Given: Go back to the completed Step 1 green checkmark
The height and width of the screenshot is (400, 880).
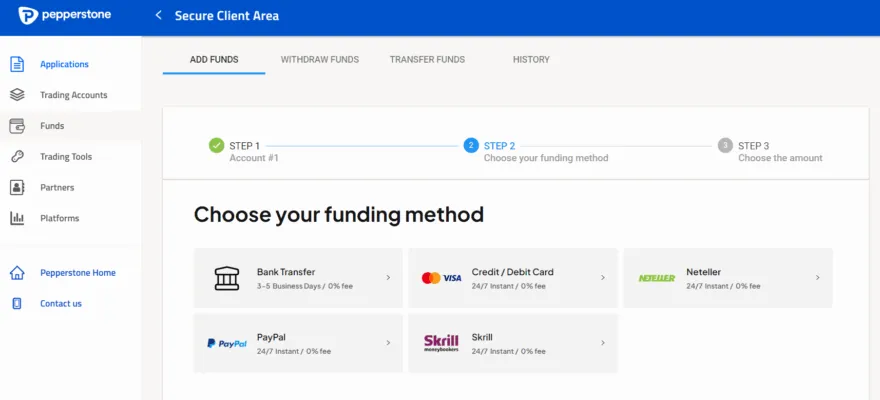Looking at the screenshot, I should (x=217, y=146).
